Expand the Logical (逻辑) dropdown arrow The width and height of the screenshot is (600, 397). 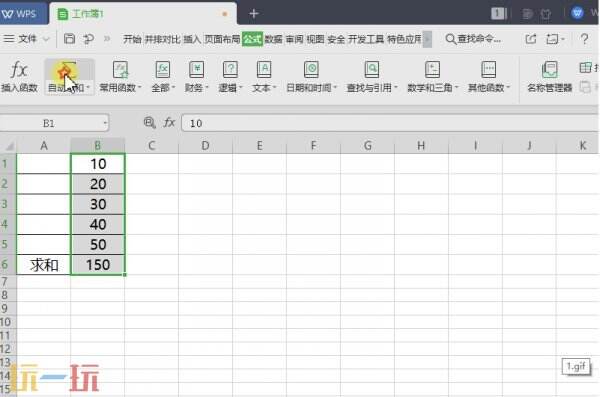(x=241, y=88)
